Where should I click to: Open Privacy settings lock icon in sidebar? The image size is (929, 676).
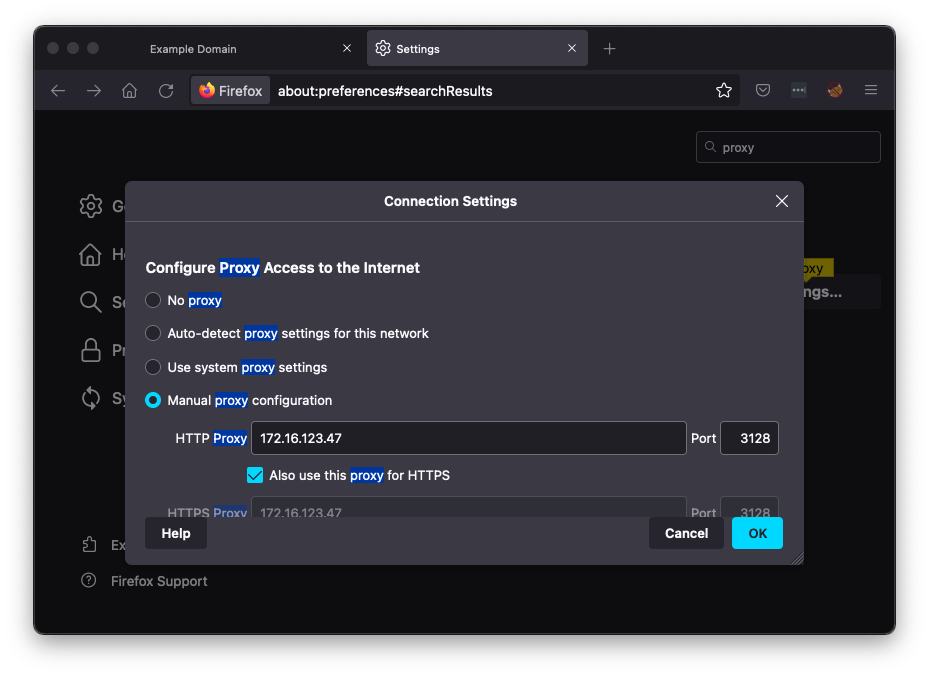(x=91, y=350)
